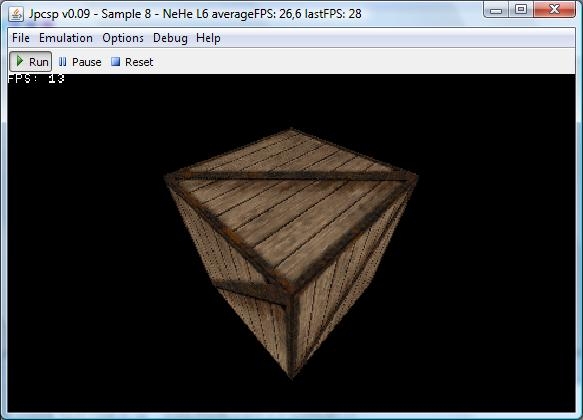Select the Reset text label
This screenshot has width=583, height=420.
click(x=139, y=62)
